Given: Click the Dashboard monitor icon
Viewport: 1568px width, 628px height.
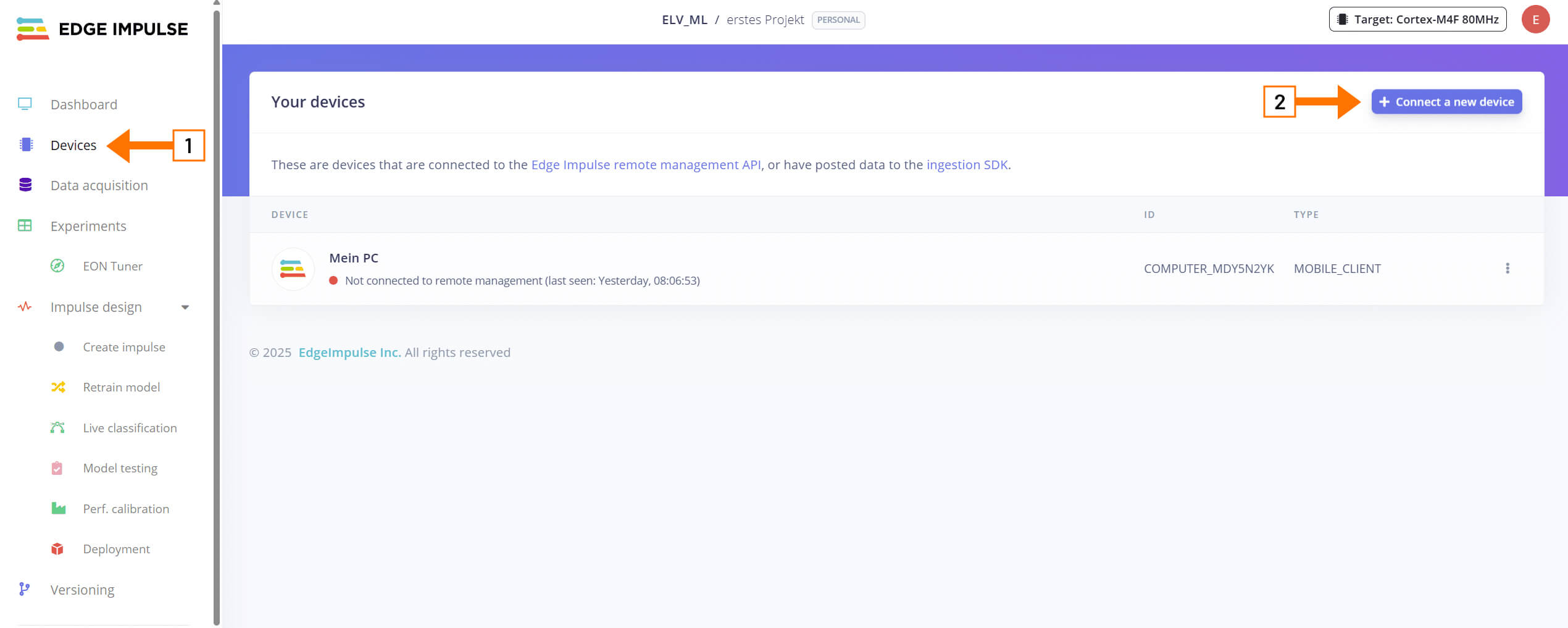Looking at the screenshot, I should pyautogui.click(x=25, y=104).
